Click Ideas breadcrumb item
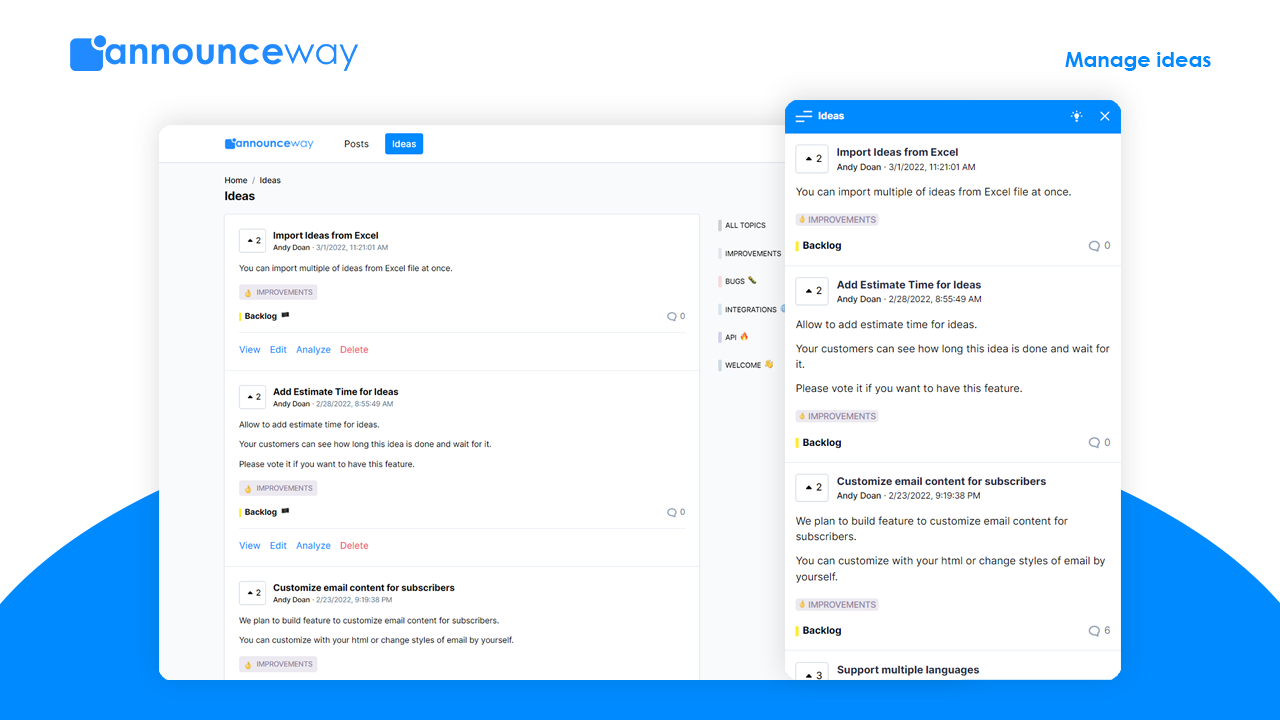The image size is (1280, 720). [x=270, y=181]
